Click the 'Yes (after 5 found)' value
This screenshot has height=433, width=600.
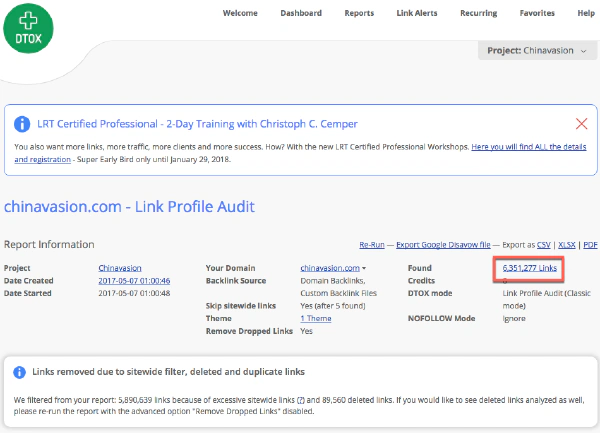pos(333,306)
